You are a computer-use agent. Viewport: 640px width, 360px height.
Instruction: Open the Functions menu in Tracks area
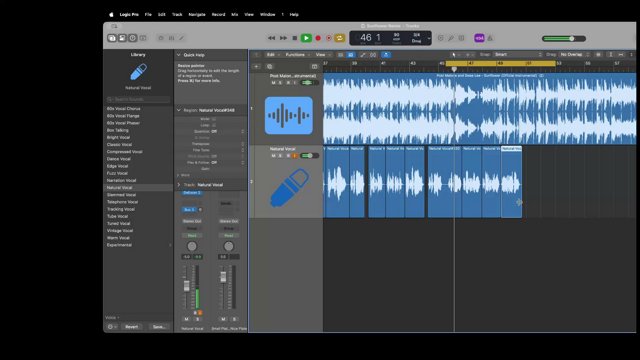pyautogui.click(x=297, y=55)
